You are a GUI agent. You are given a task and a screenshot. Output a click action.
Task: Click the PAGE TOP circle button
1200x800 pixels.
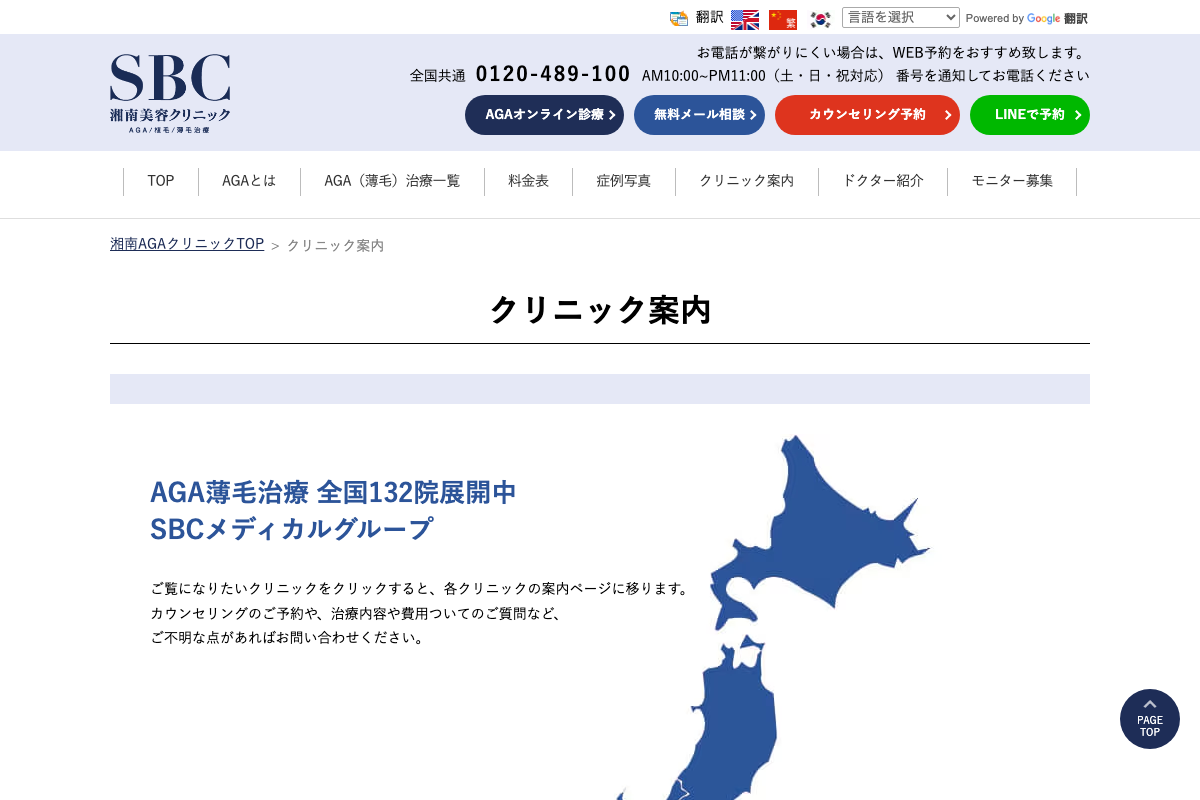pyautogui.click(x=1149, y=718)
